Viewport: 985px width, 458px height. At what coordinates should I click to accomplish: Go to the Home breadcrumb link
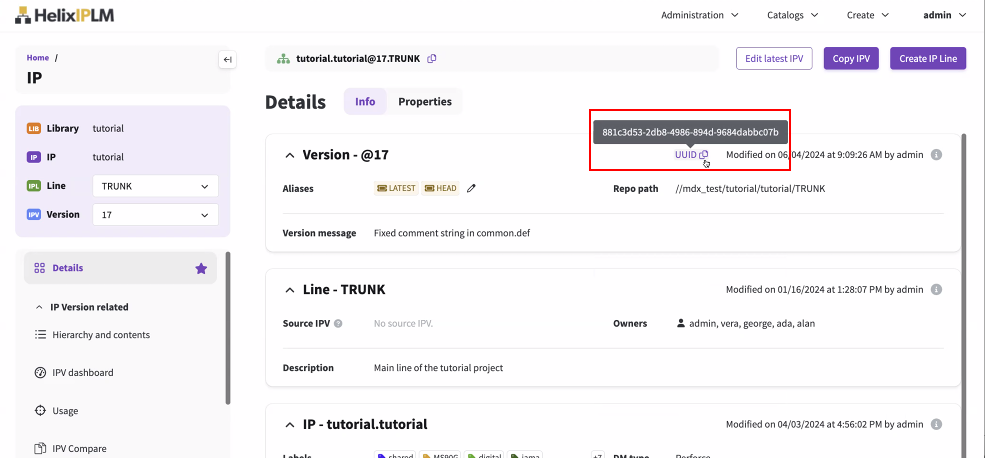38,58
